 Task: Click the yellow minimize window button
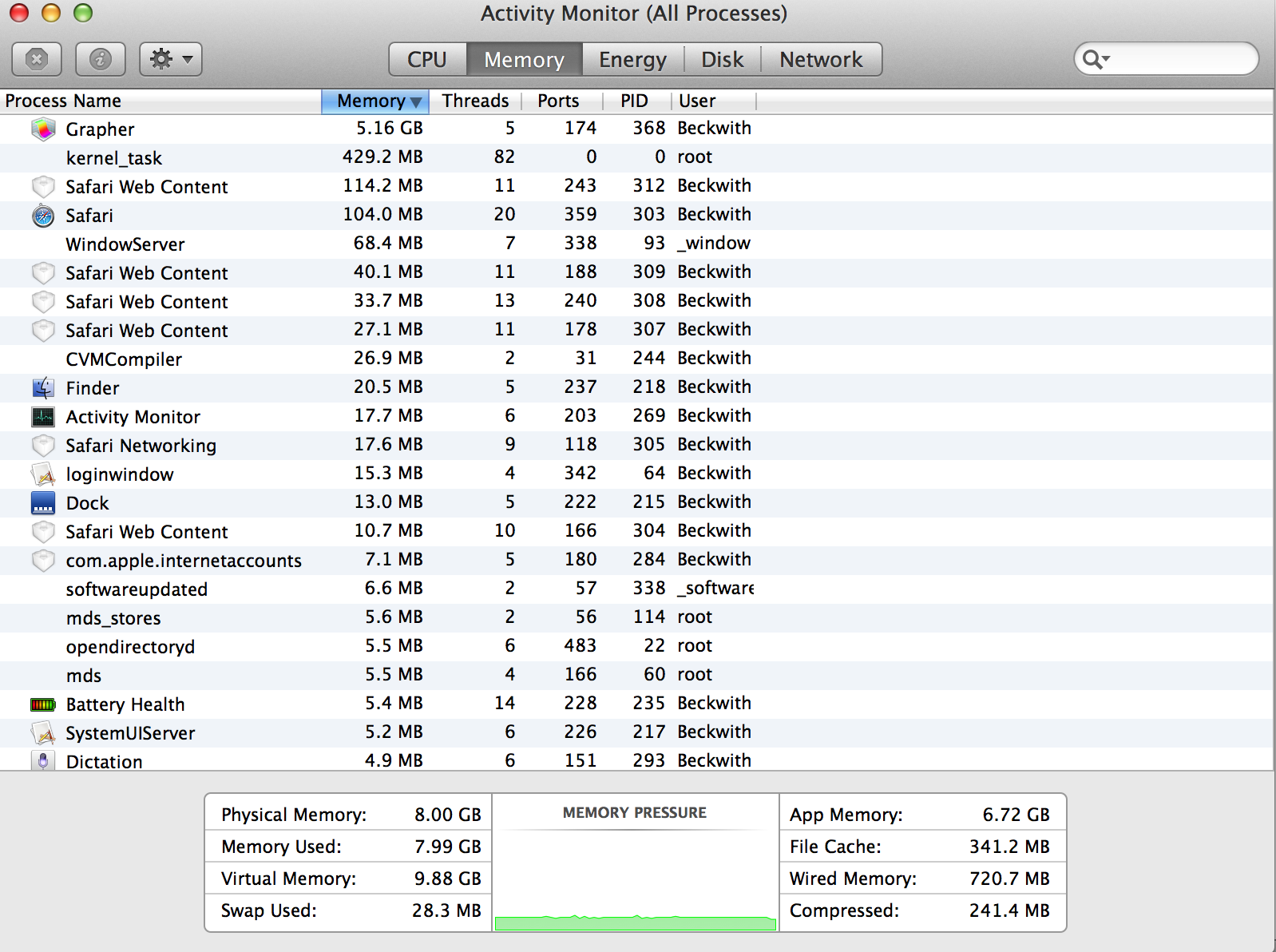click(51, 13)
